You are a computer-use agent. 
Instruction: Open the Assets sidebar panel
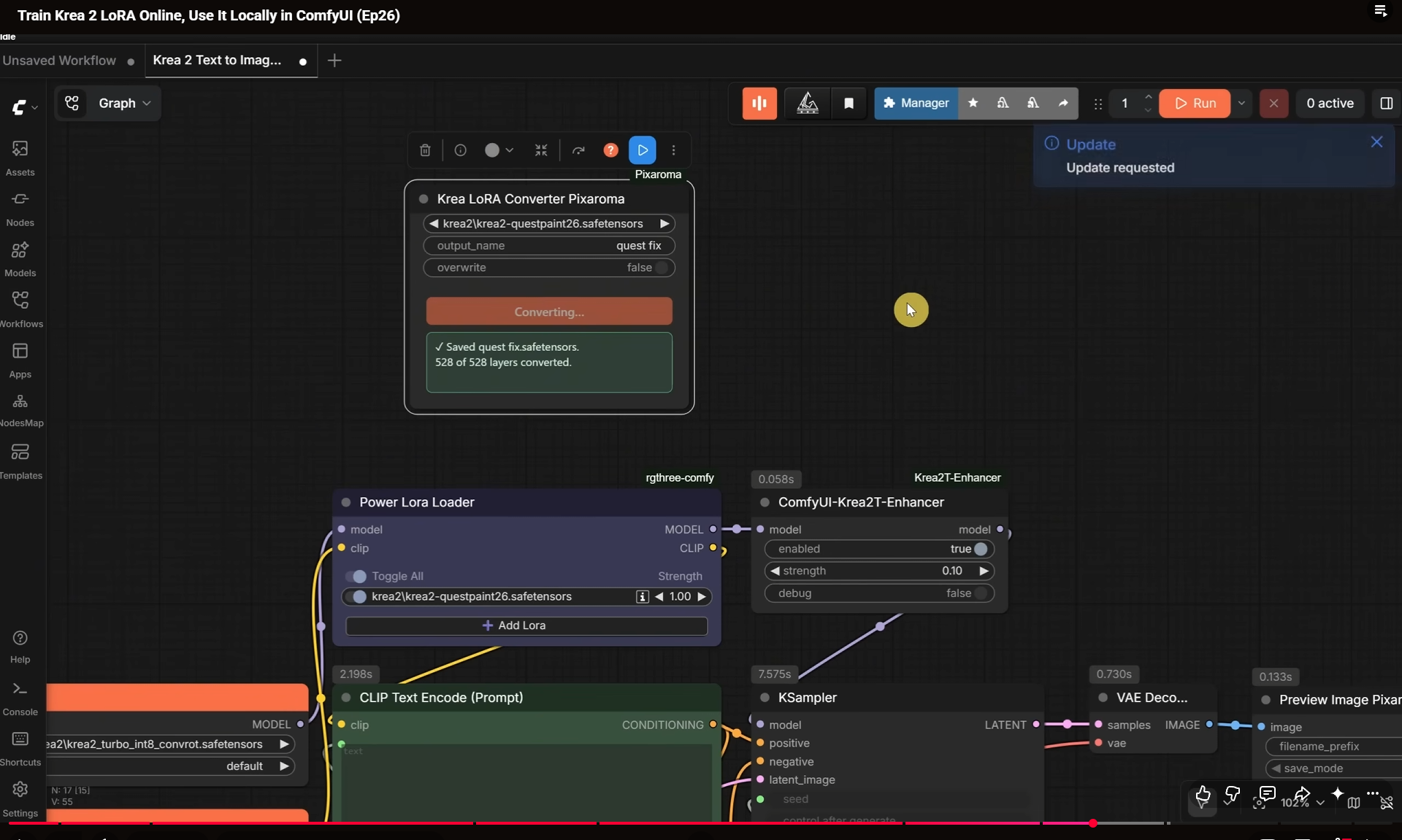20,158
